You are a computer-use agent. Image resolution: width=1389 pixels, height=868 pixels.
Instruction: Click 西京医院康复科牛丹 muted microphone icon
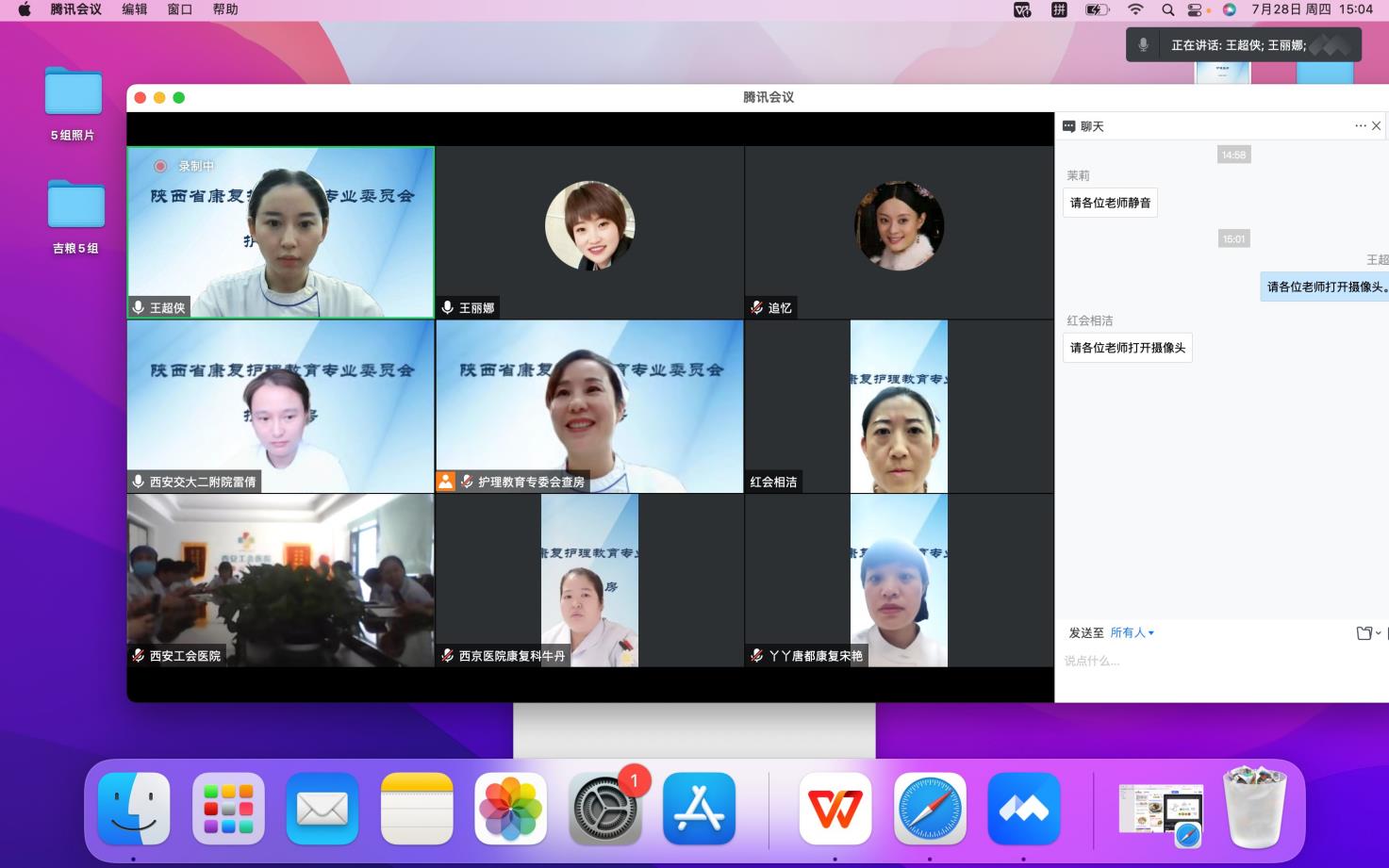pos(448,655)
